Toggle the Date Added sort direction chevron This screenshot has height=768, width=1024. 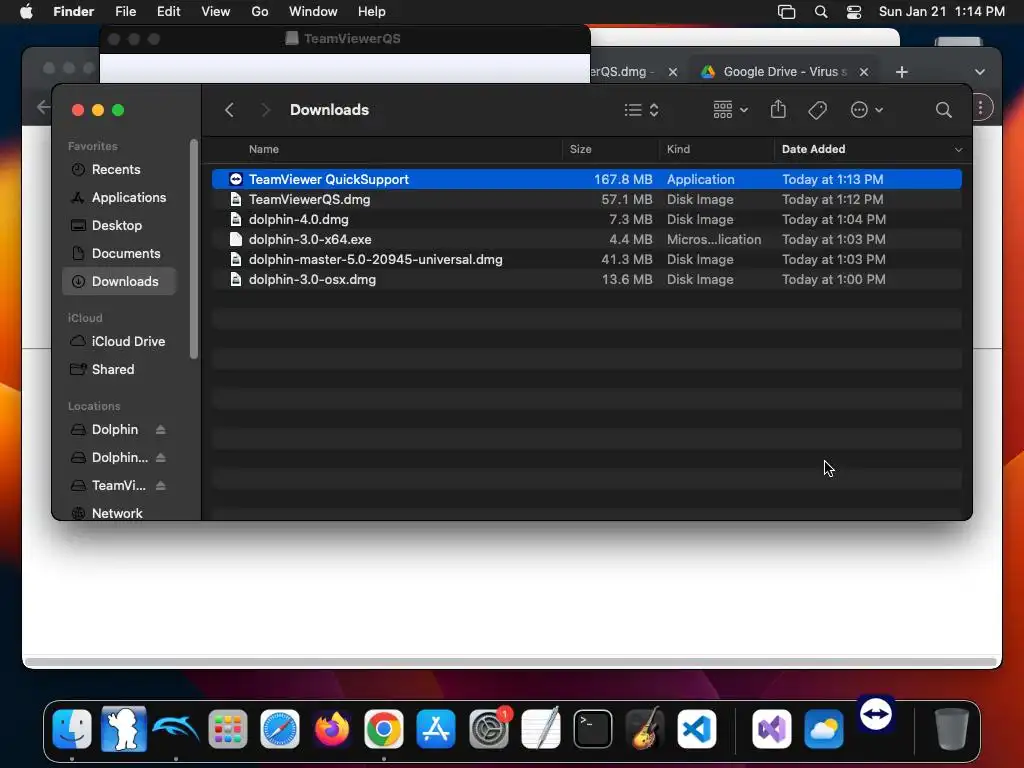point(958,150)
